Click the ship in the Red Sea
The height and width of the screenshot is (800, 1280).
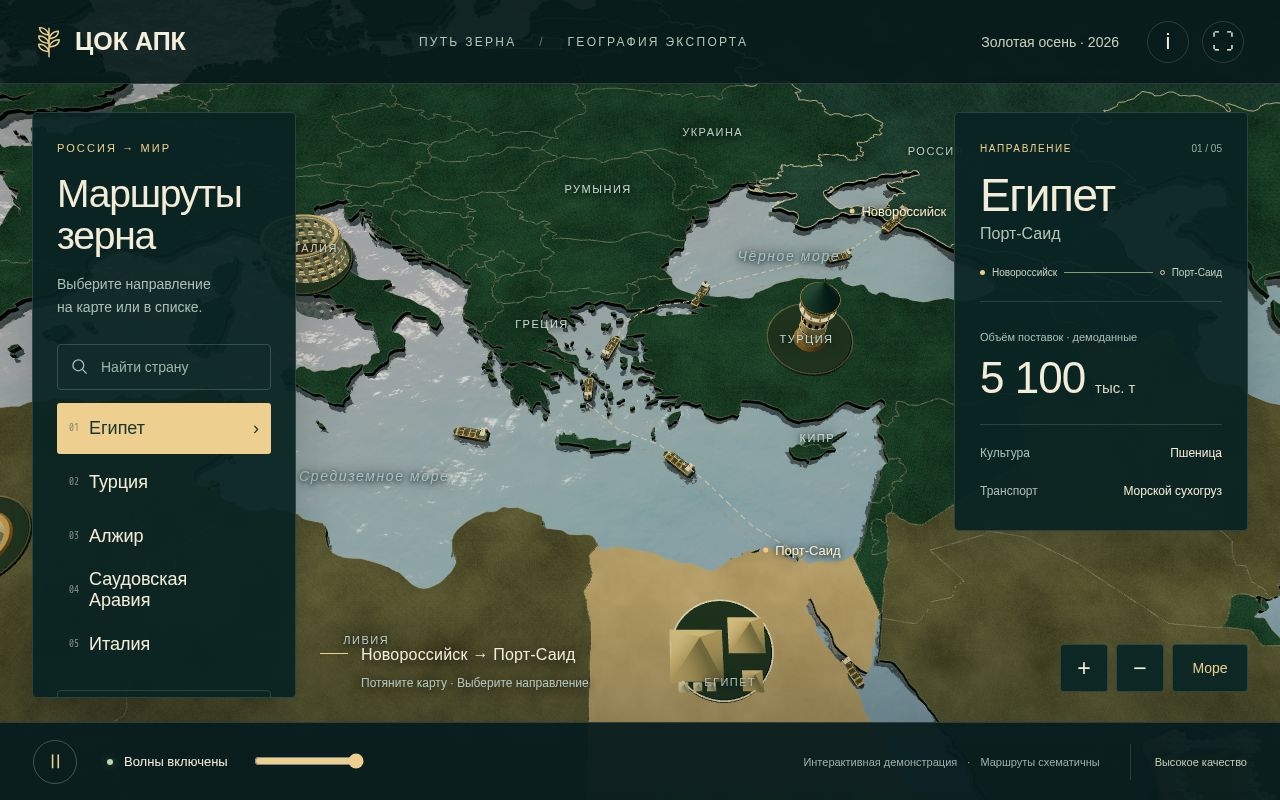pos(852,672)
